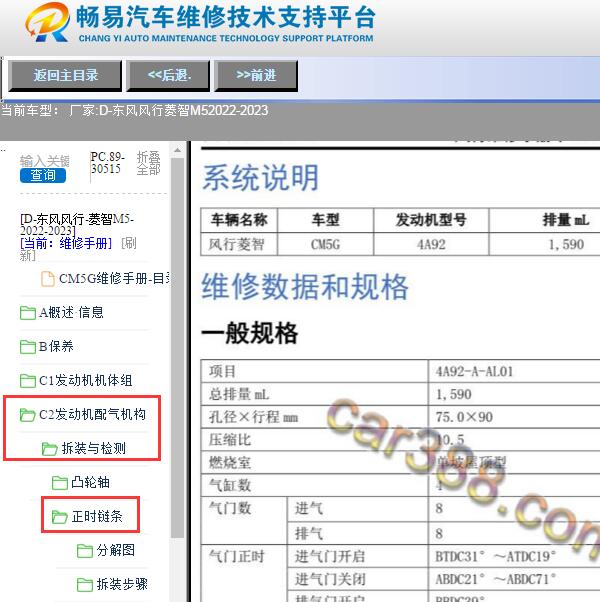Open the CM5G维修手册-目录 entry
The image size is (600, 602).
(115, 279)
